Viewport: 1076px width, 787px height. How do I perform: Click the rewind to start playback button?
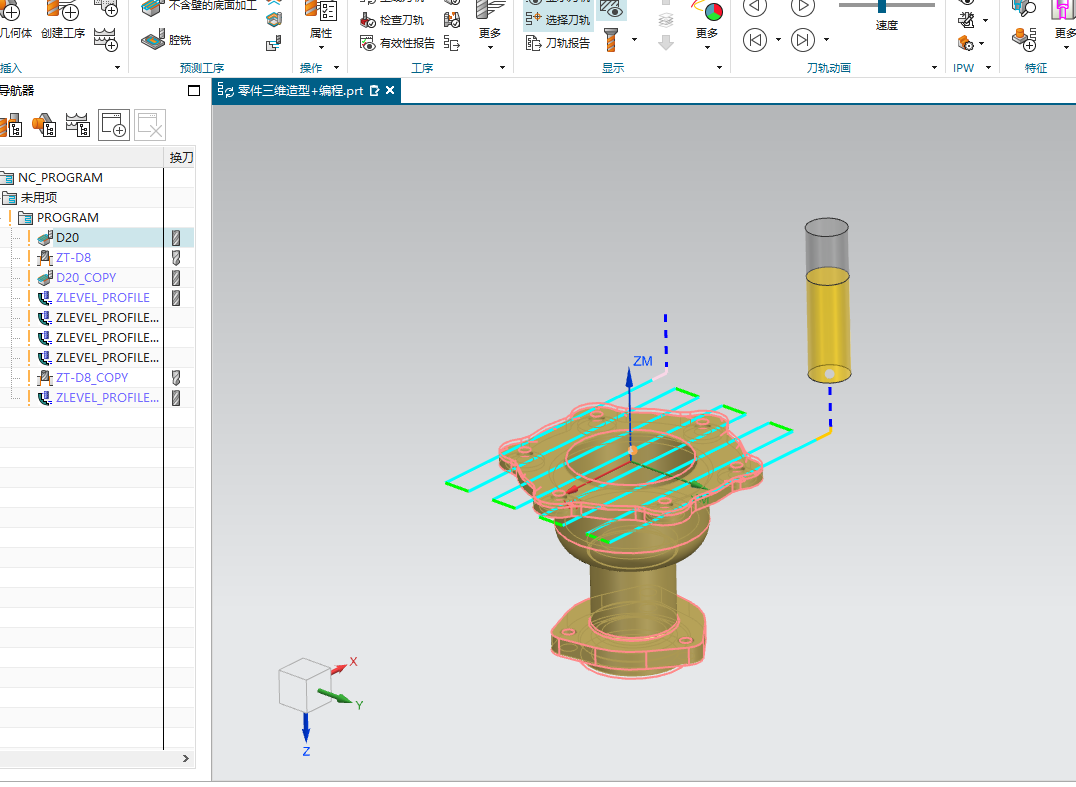tap(755, 40)
